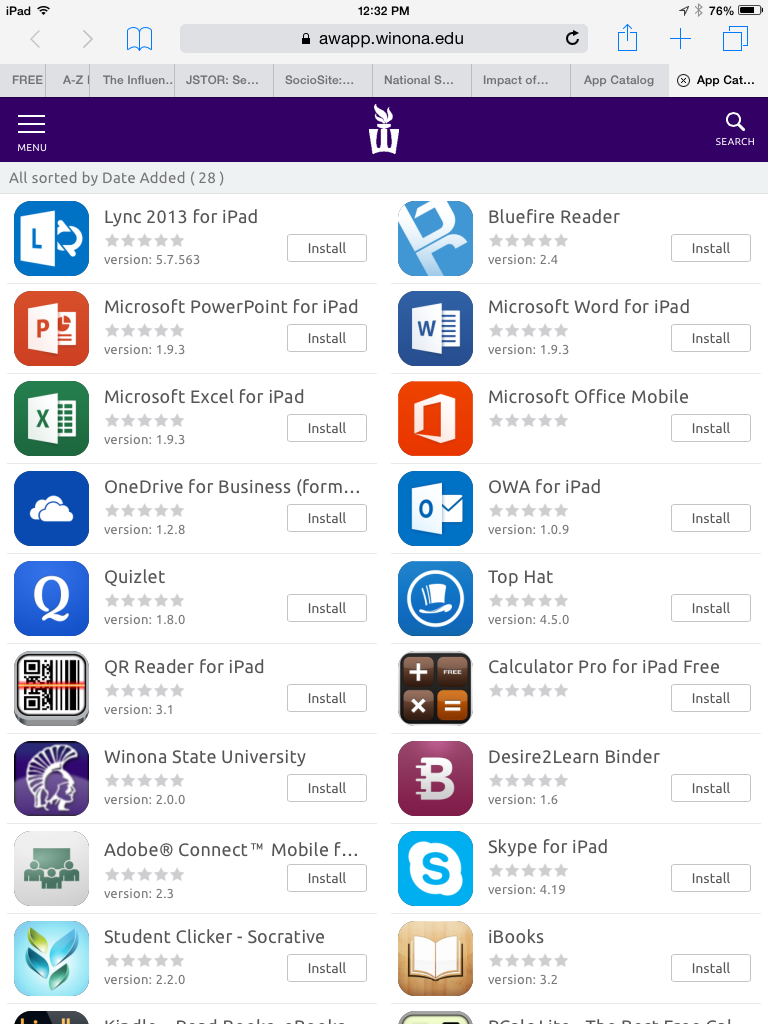
Task: Switch to the SocioSite tab
Action: (x=319, y=80)
